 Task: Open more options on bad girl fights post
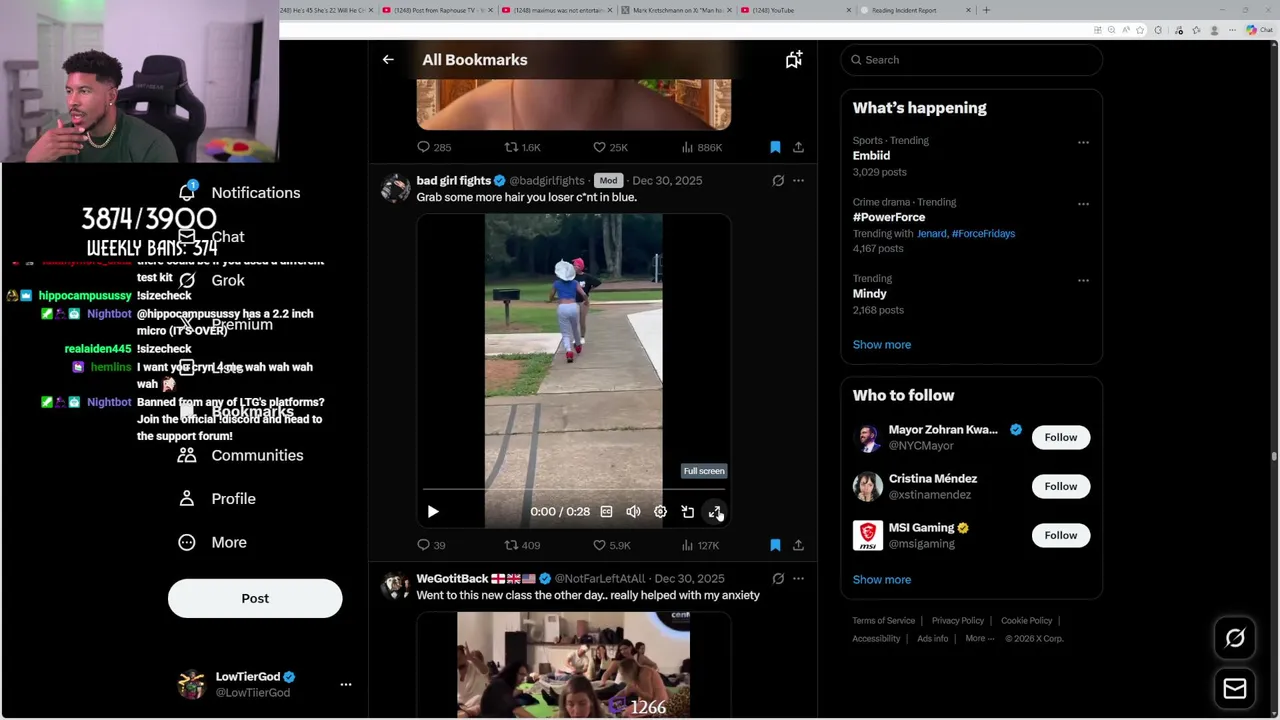(x=798, y=181)
